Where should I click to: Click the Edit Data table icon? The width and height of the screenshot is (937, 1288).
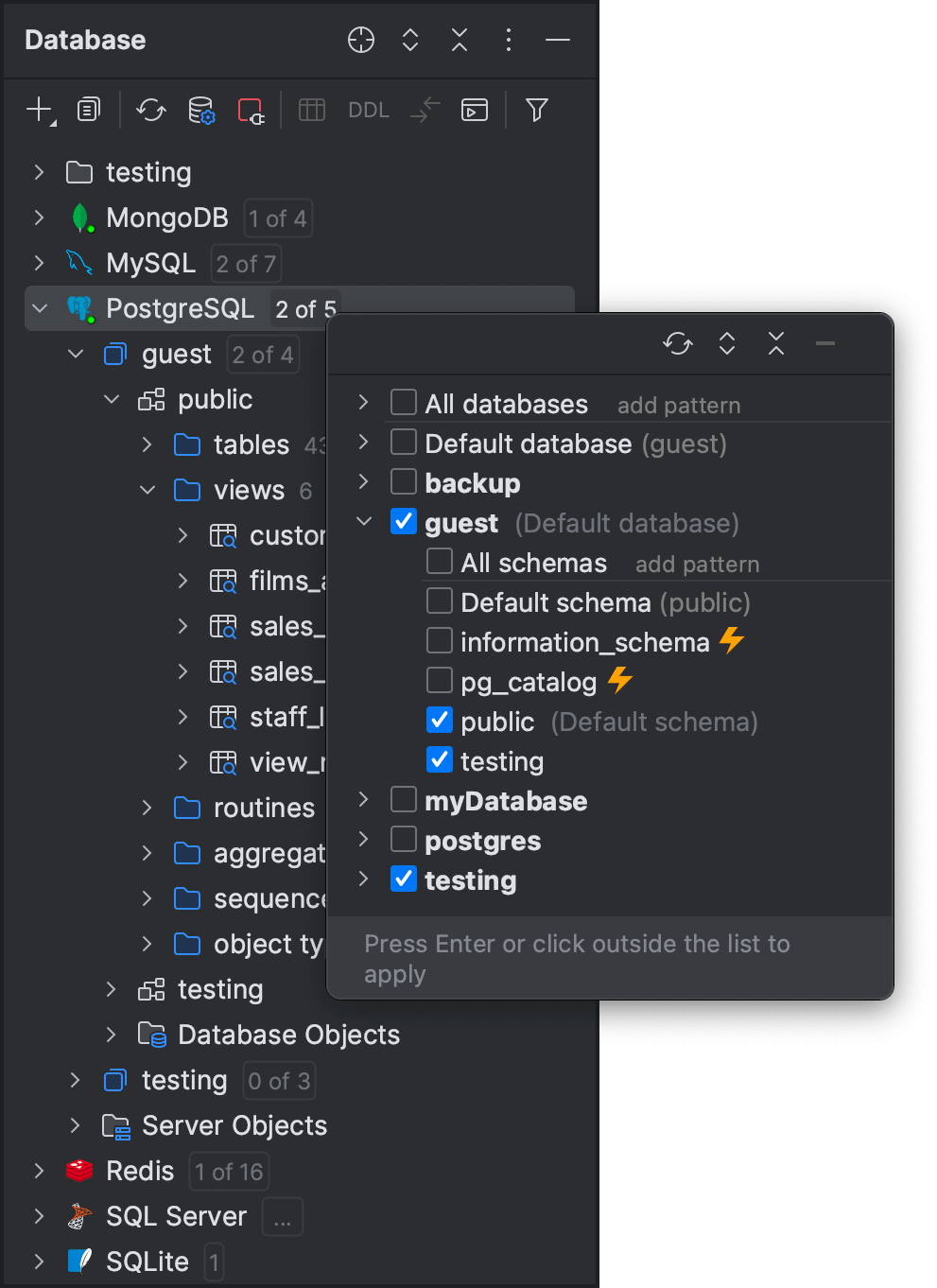coord(312,111)
